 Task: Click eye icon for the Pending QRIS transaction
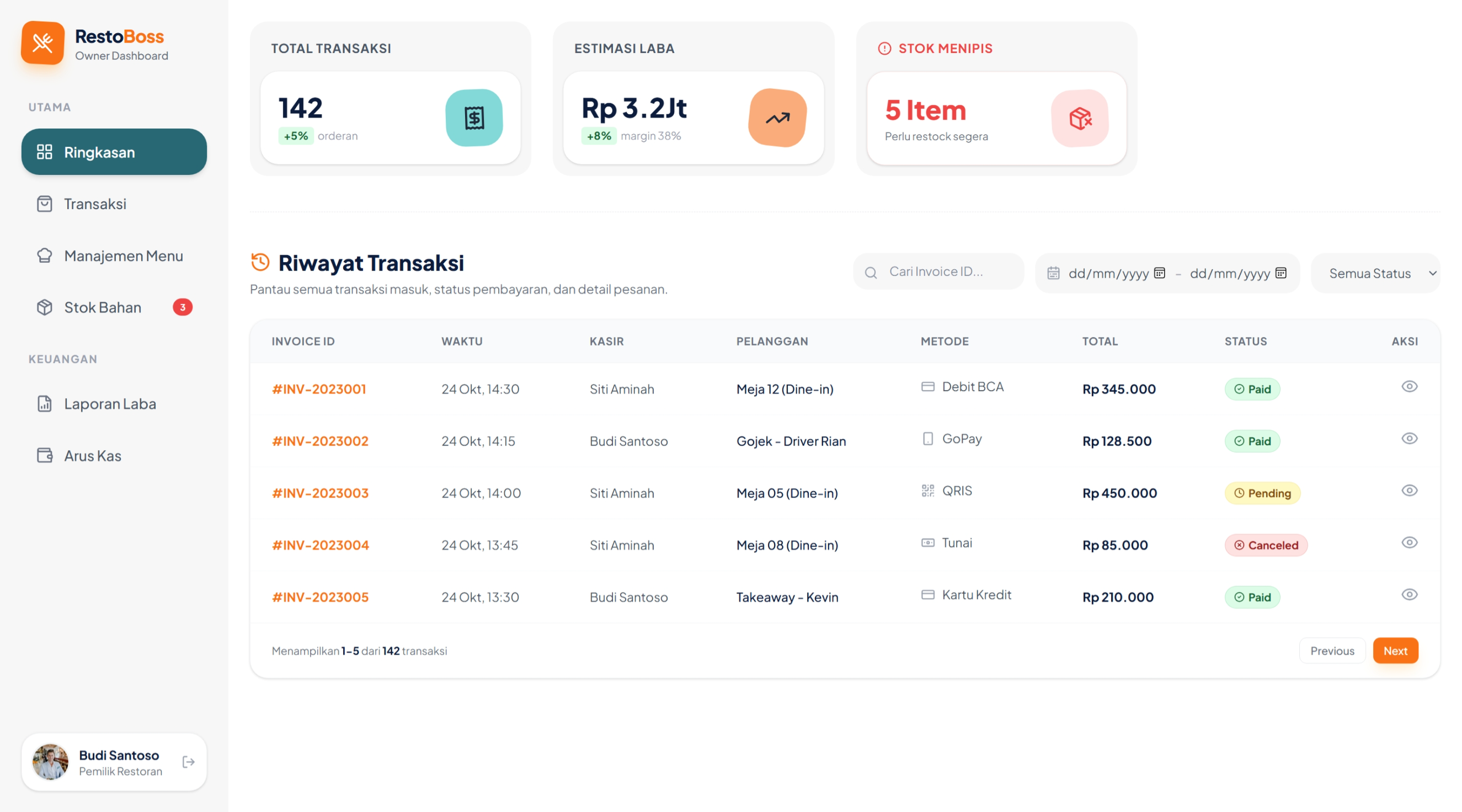(x=1409, y=490)
